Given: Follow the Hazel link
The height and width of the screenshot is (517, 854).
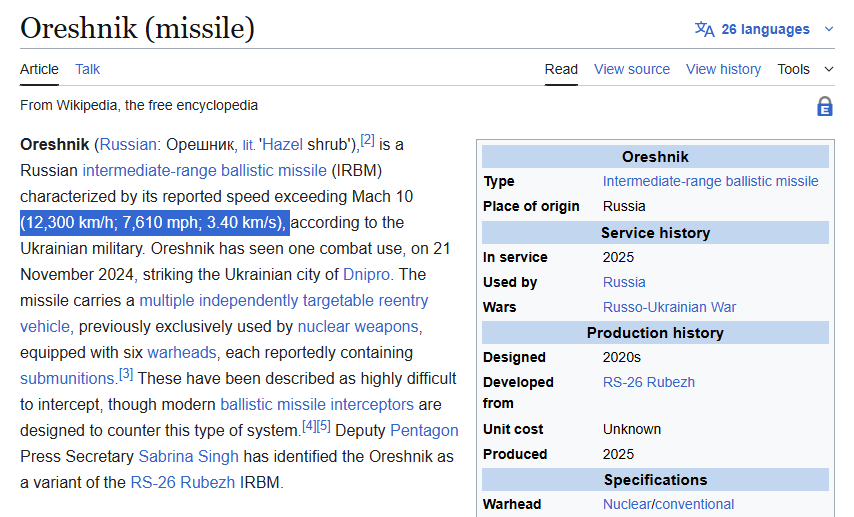Looking at the screenshot, I should [283, 144].
